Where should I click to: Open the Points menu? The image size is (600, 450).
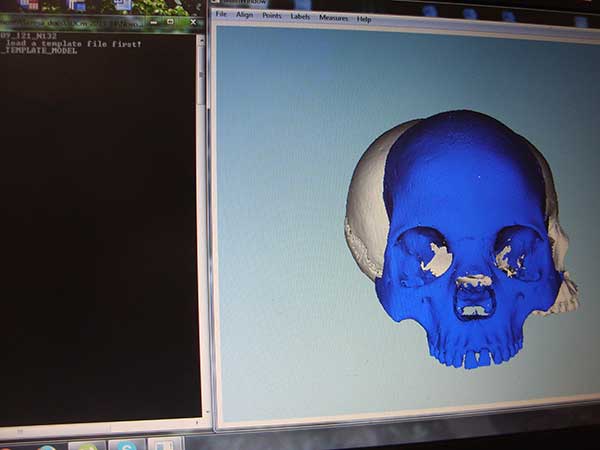point(271,16)
